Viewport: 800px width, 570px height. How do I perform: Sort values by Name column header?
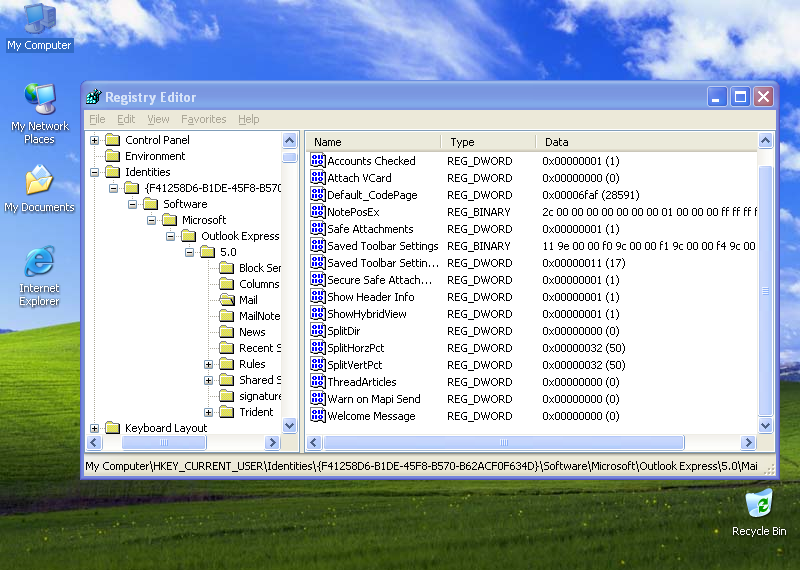tap(374, 142)
